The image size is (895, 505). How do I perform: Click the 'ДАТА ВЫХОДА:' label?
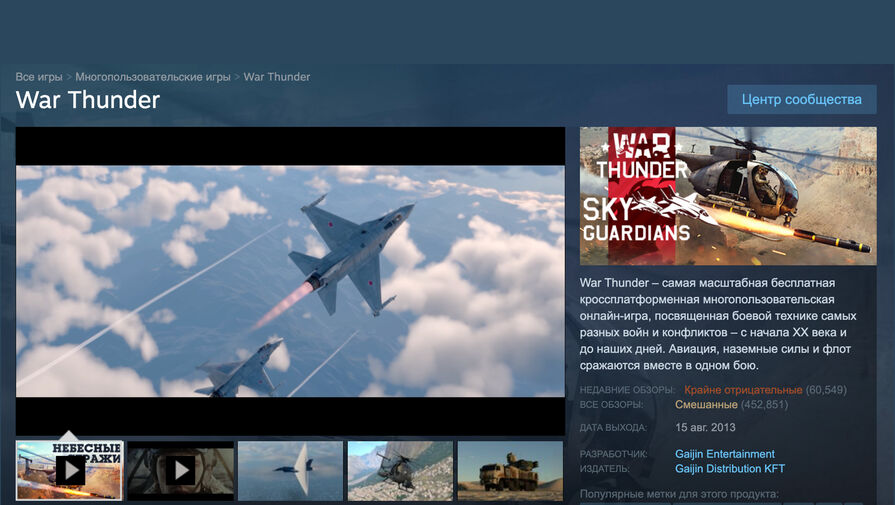click(614, 427)
